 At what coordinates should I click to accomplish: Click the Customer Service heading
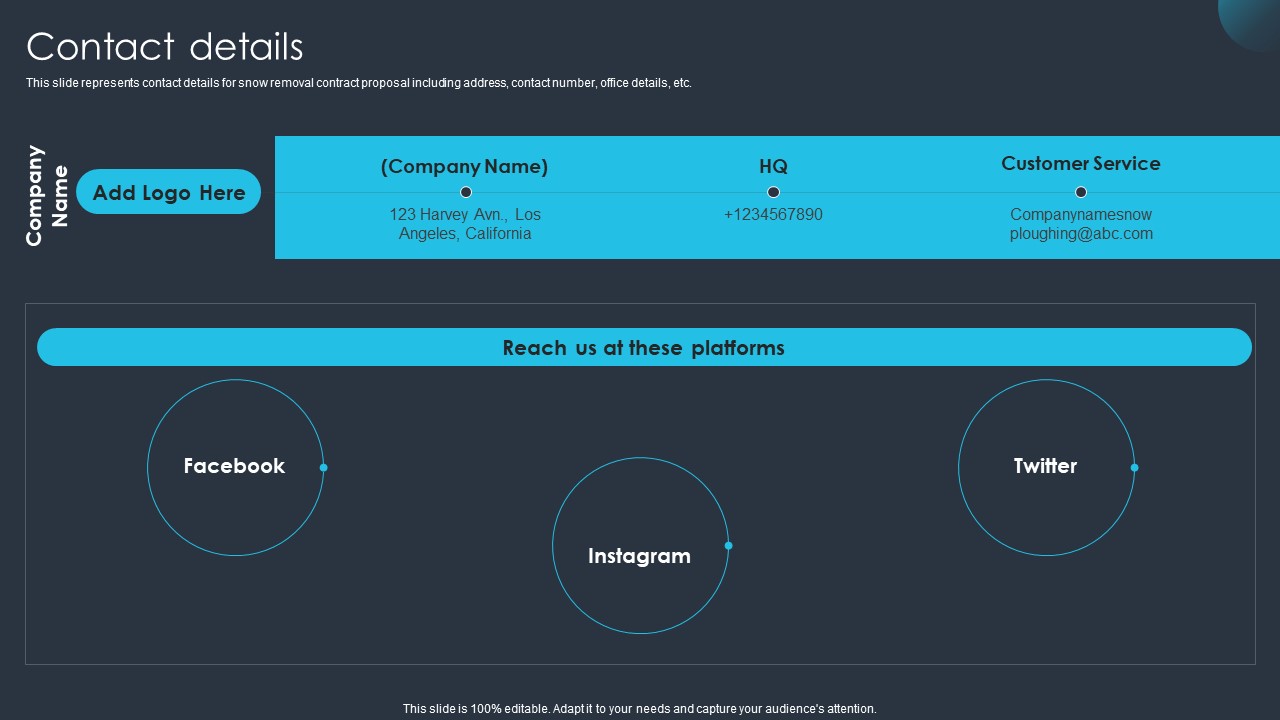click(x=1081, y=163)
